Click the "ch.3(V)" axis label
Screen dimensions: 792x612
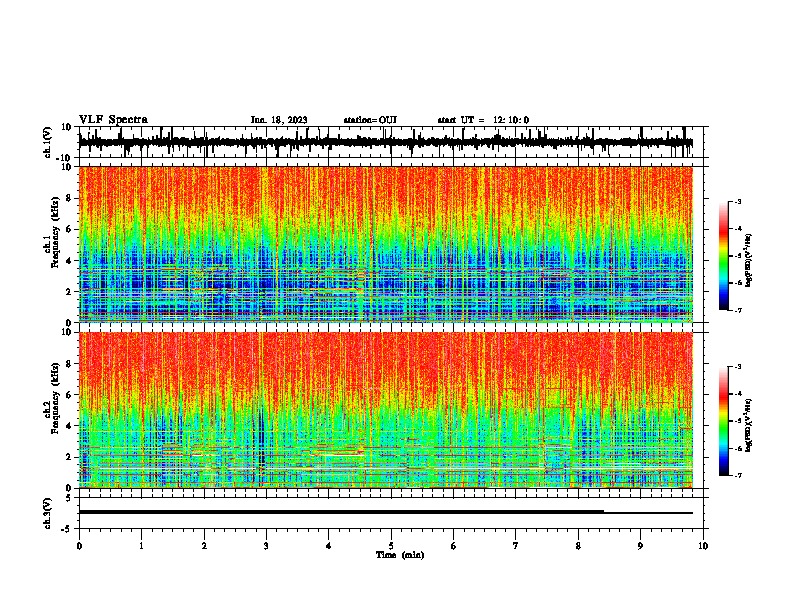click(x=47, y=513)
